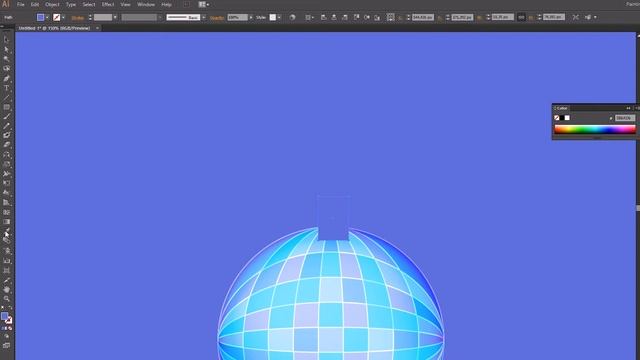Image resolution: width=640 pixels, height=360 pixels.
Task: Open the stroke color dropdown in control bar
Action: (x=63, y=17)
